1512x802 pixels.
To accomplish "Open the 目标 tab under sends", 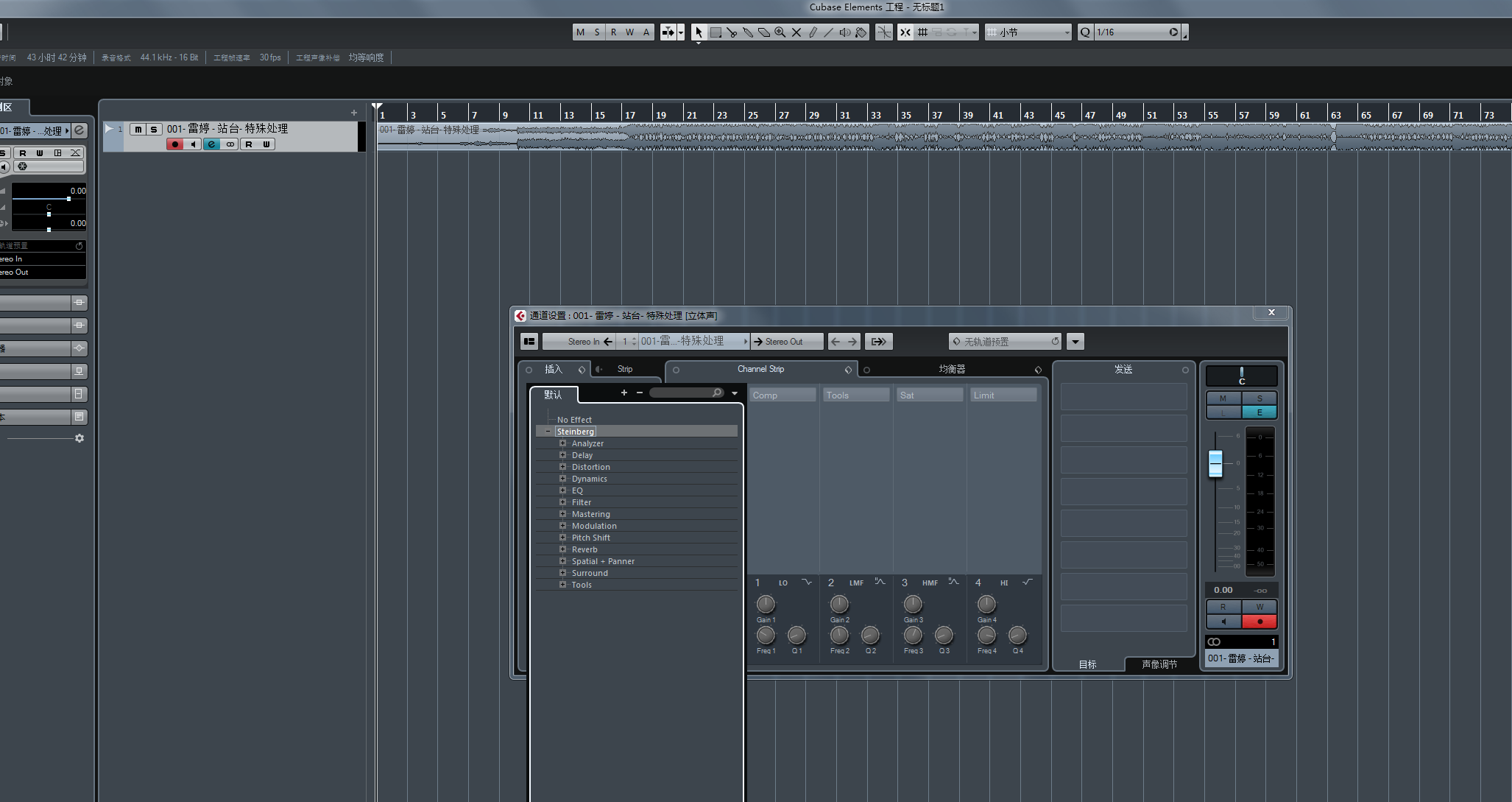I will point(1088,664).
